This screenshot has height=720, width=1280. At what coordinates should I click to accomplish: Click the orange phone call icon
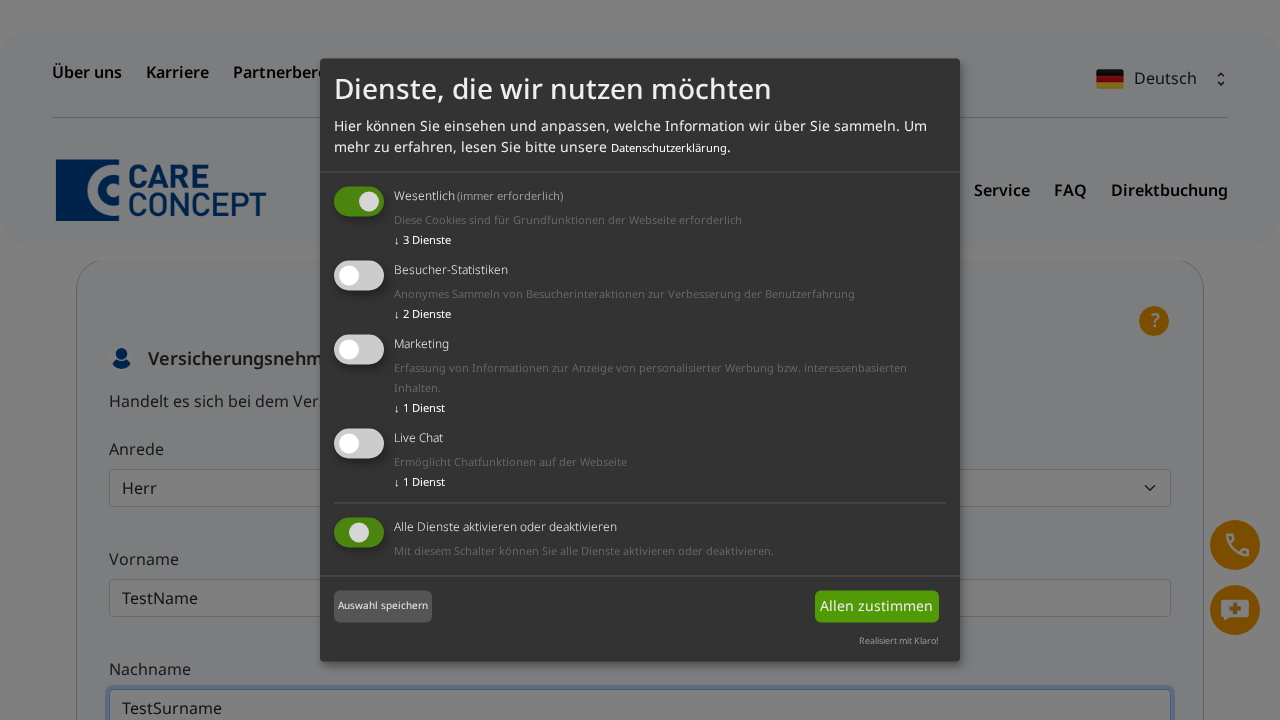(x=1235, y=545)
